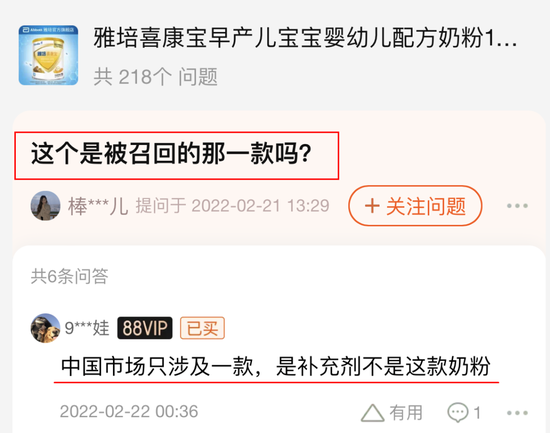Tap the 已买 purchased tag
The image size is (550, 433).
[x=202, y=328]
